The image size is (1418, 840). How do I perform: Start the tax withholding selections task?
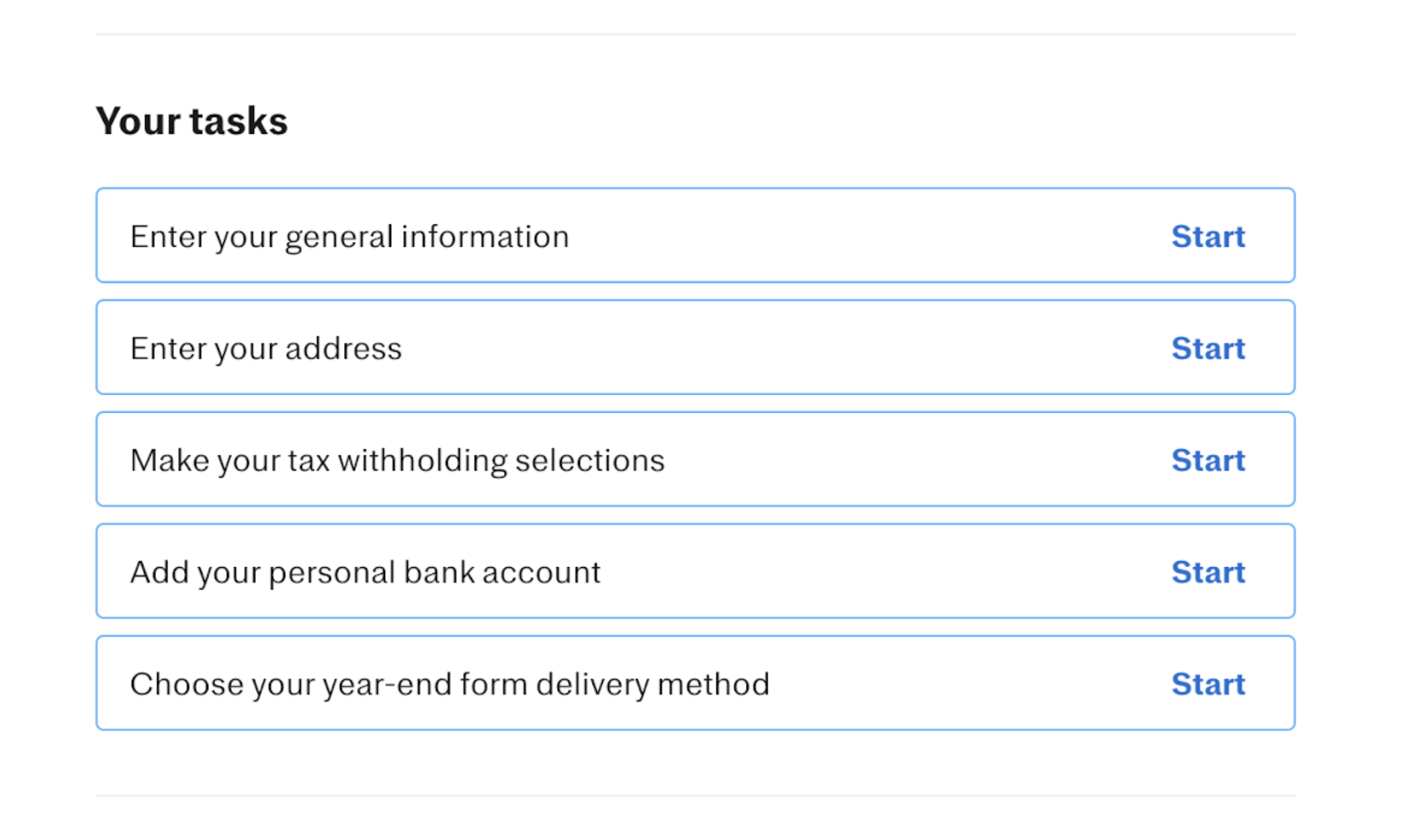(1208, 460)
